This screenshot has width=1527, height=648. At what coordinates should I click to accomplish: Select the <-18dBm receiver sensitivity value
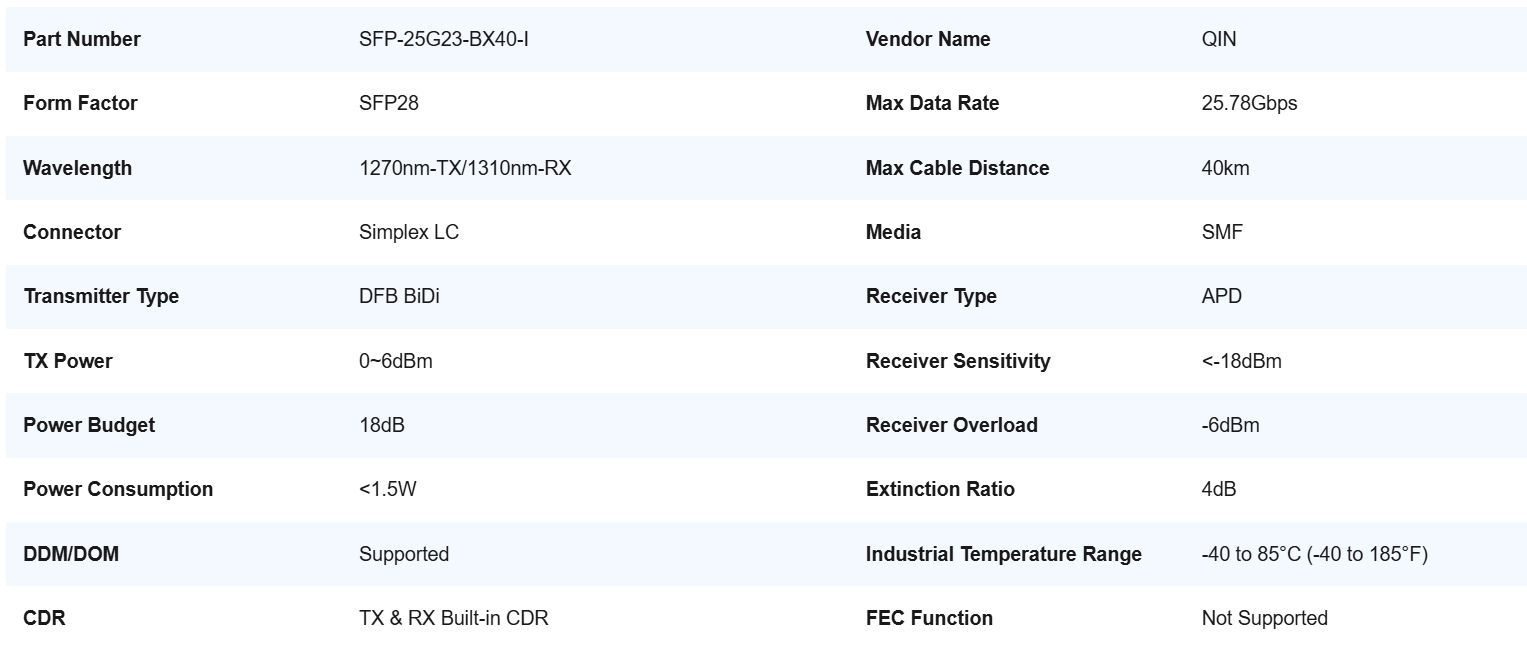(1241, 361)
